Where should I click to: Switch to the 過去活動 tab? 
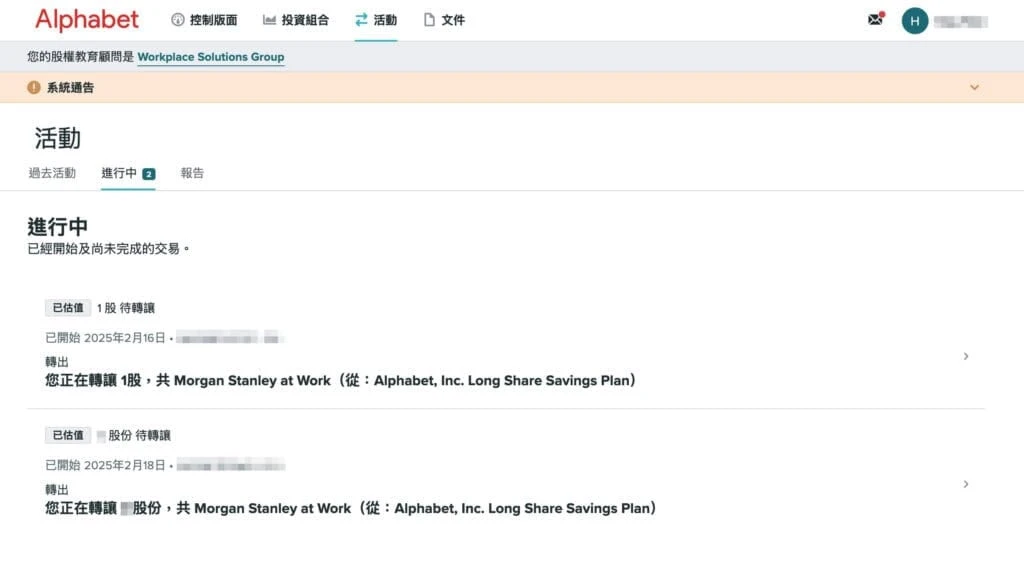52,173
